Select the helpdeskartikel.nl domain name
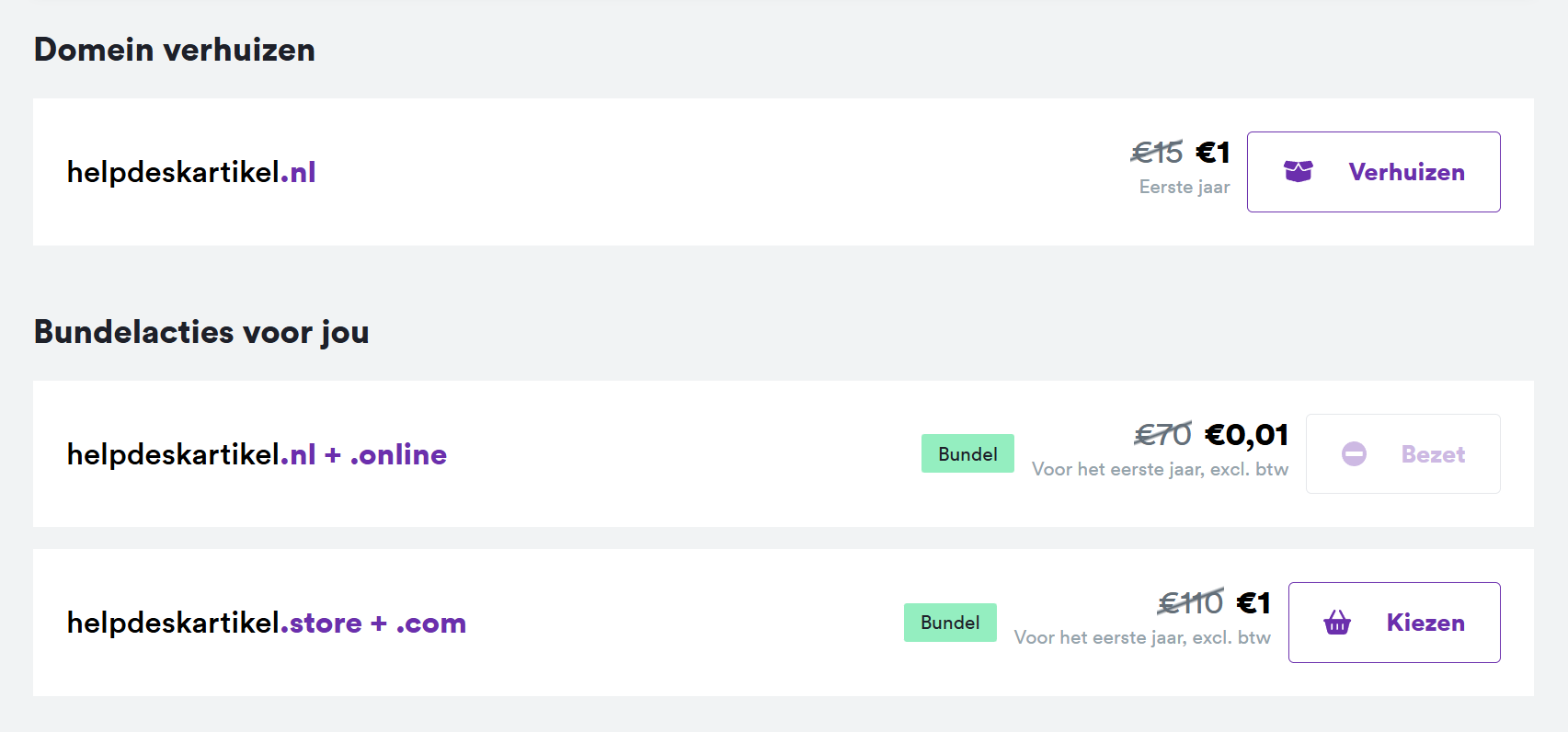 click(191, 172)
